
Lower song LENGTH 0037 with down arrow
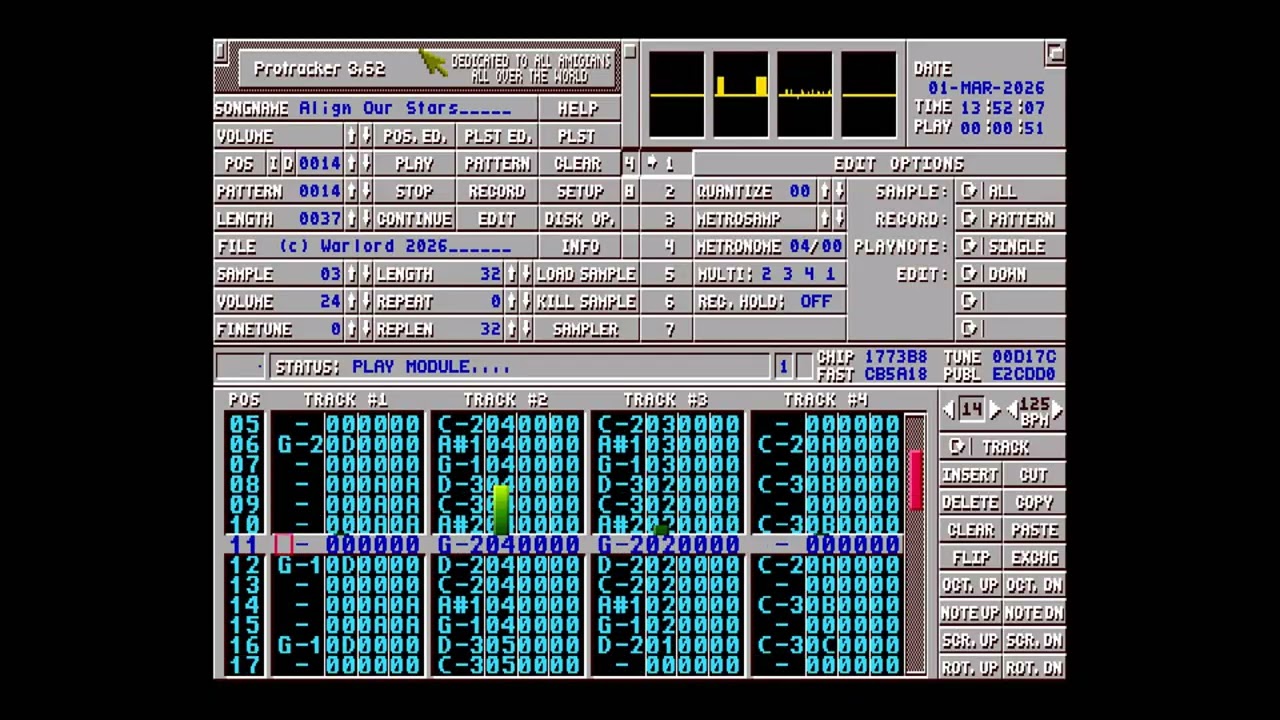coord(366,218)
